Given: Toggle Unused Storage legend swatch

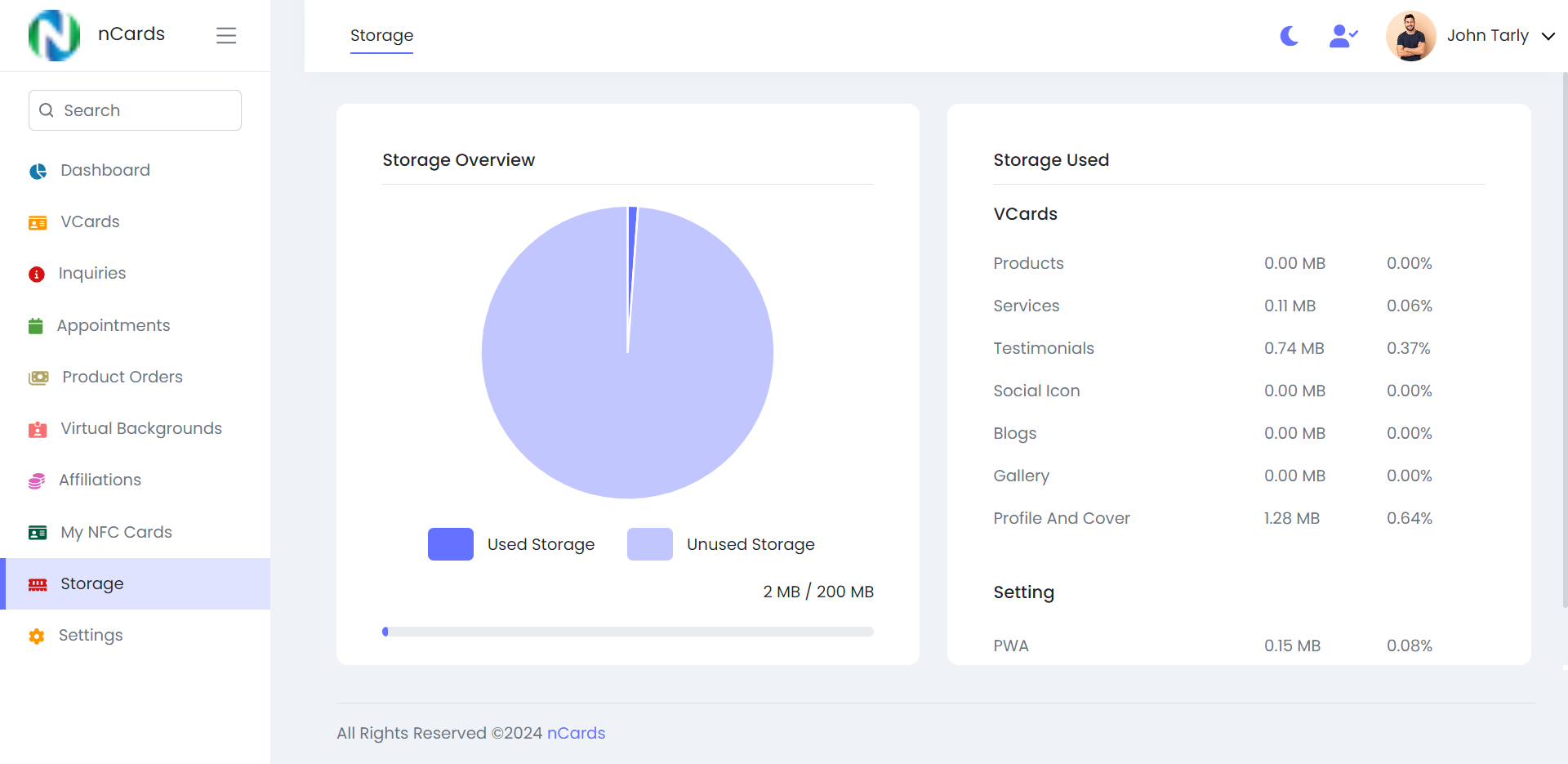Looking at the screenshot, I should tap(649, 544).
